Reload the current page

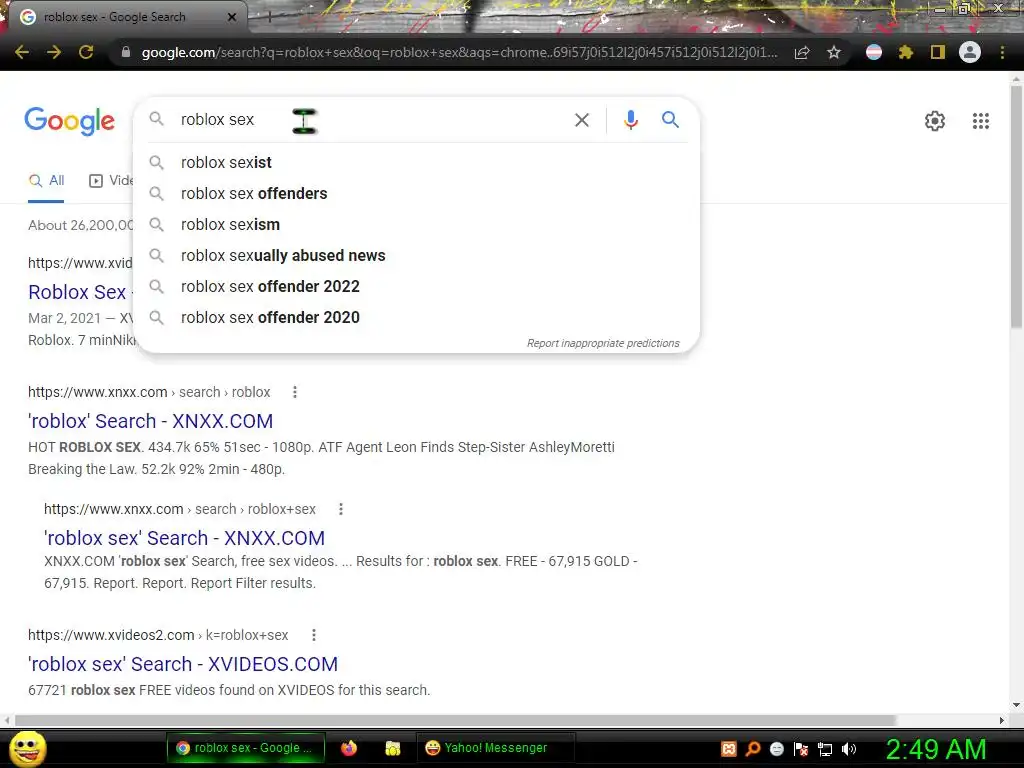tap(86, 52)
